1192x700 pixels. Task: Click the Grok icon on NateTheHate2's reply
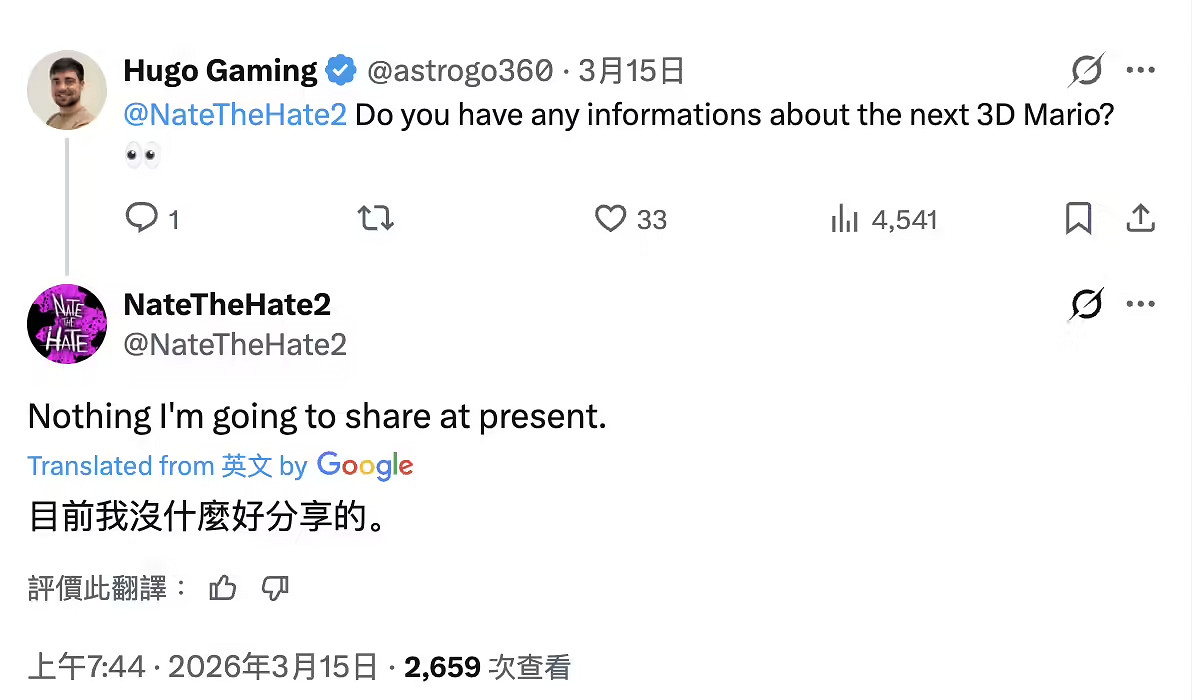coord(1087,305)
